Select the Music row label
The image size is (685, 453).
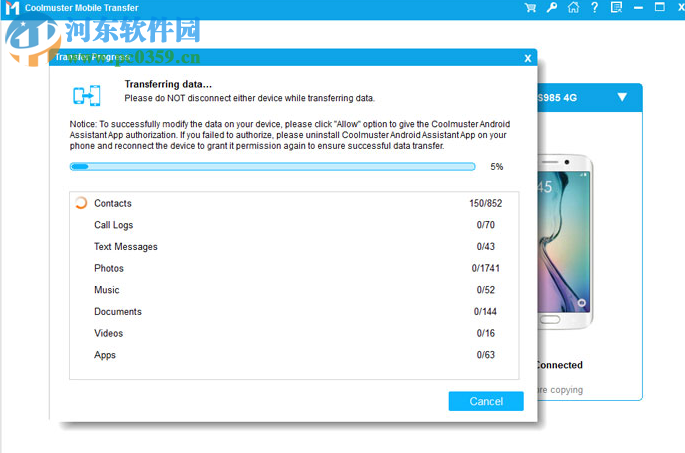[x=107, y=290]
